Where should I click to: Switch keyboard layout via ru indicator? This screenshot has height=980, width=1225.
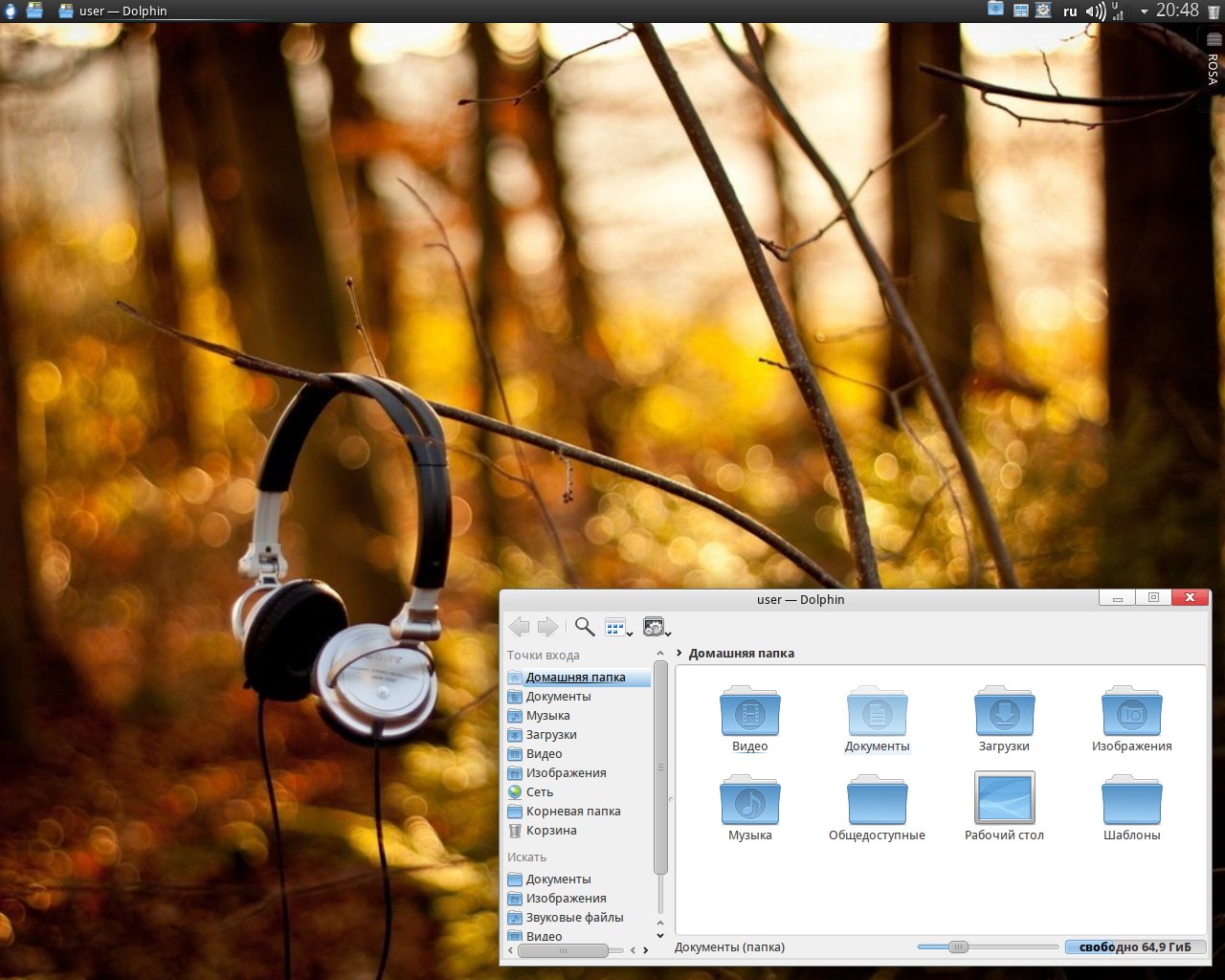(x=1070, y=11)
